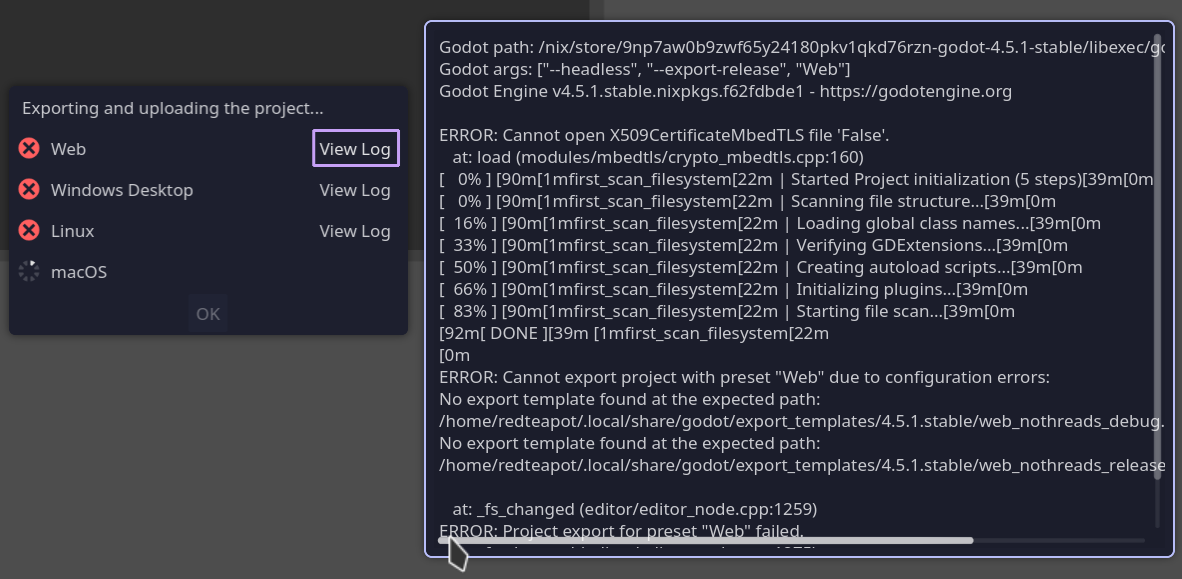Click the "DONE" first_scan_filesystem log line
The image size is (1182, 579).
[634, 332]
